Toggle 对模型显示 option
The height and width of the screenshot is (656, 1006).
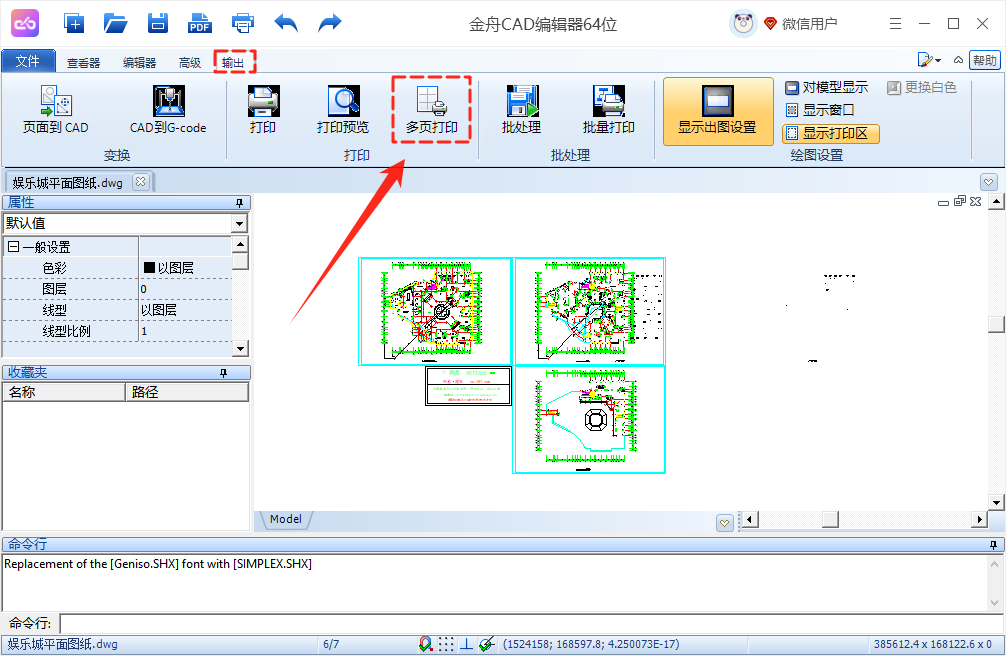click(x=827, y=87)
